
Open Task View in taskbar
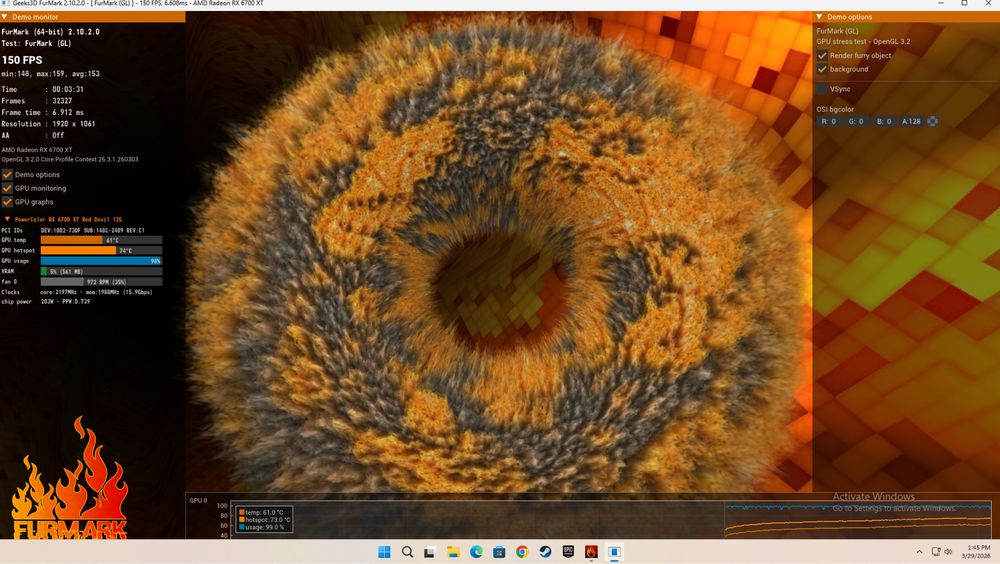click(430, 552)
